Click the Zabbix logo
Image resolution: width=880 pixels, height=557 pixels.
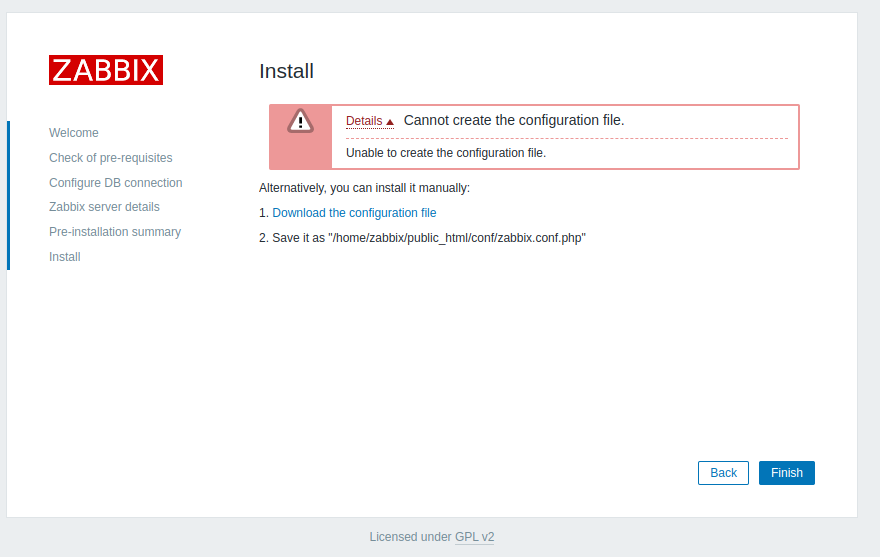pyautogui.click(x=106, y=70)
